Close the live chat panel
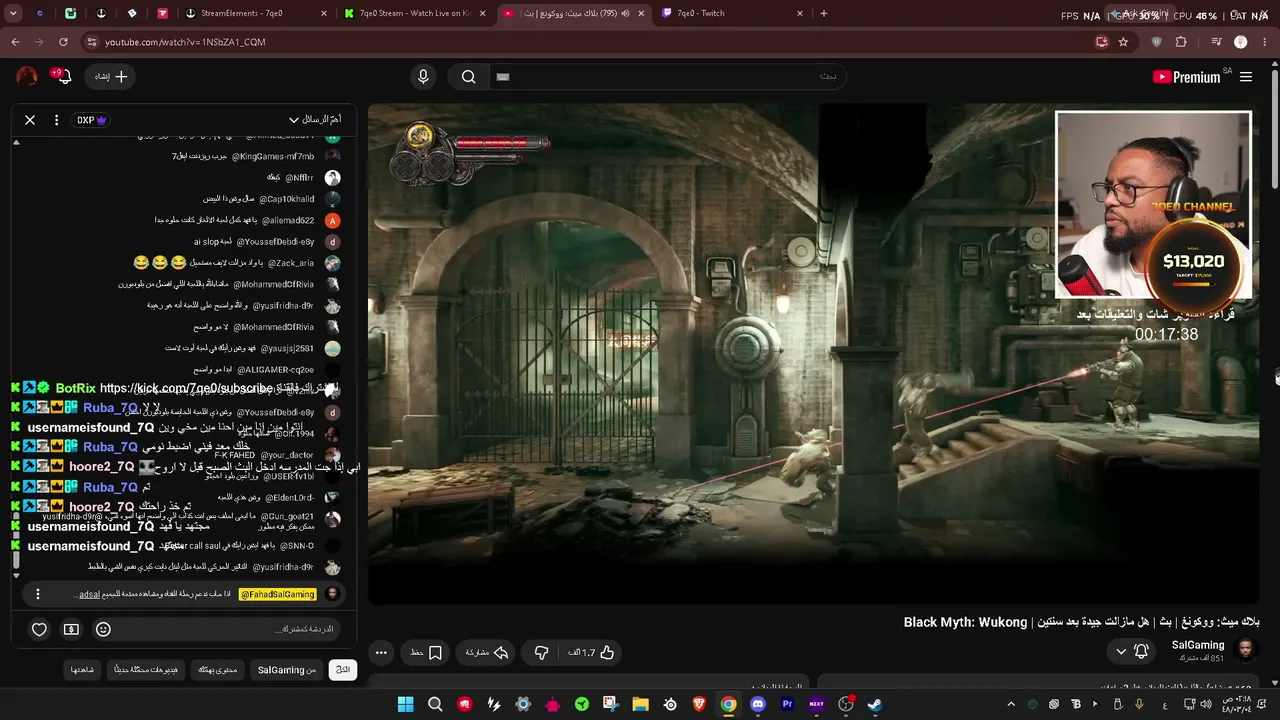This screenshot has width=1280, height=720. point(30,120)
